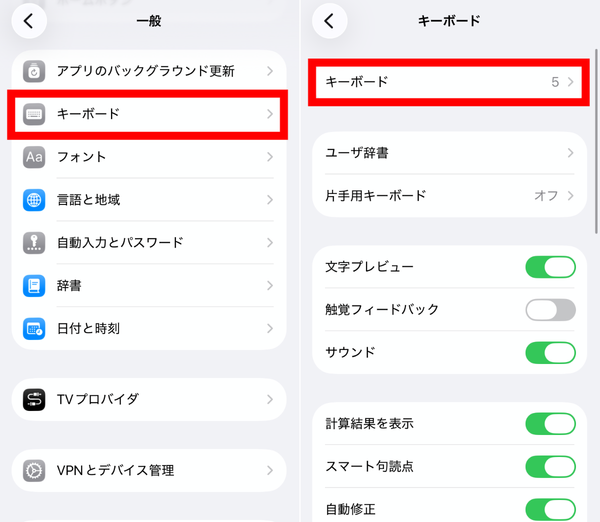Disable 計算結果を表示 switch
This screenshot has height=522, width=600.
click(x=550, y=424)
